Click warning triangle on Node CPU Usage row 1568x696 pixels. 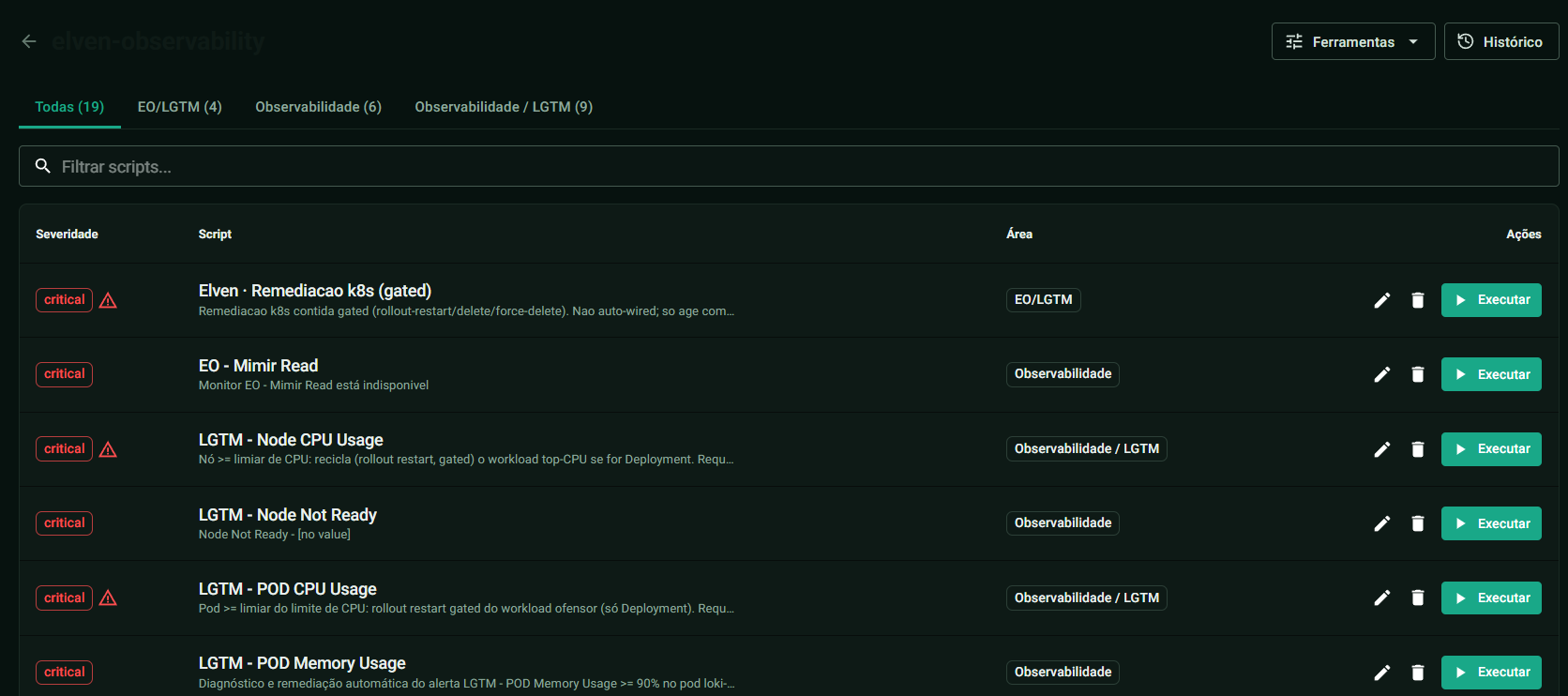point(108,449)
